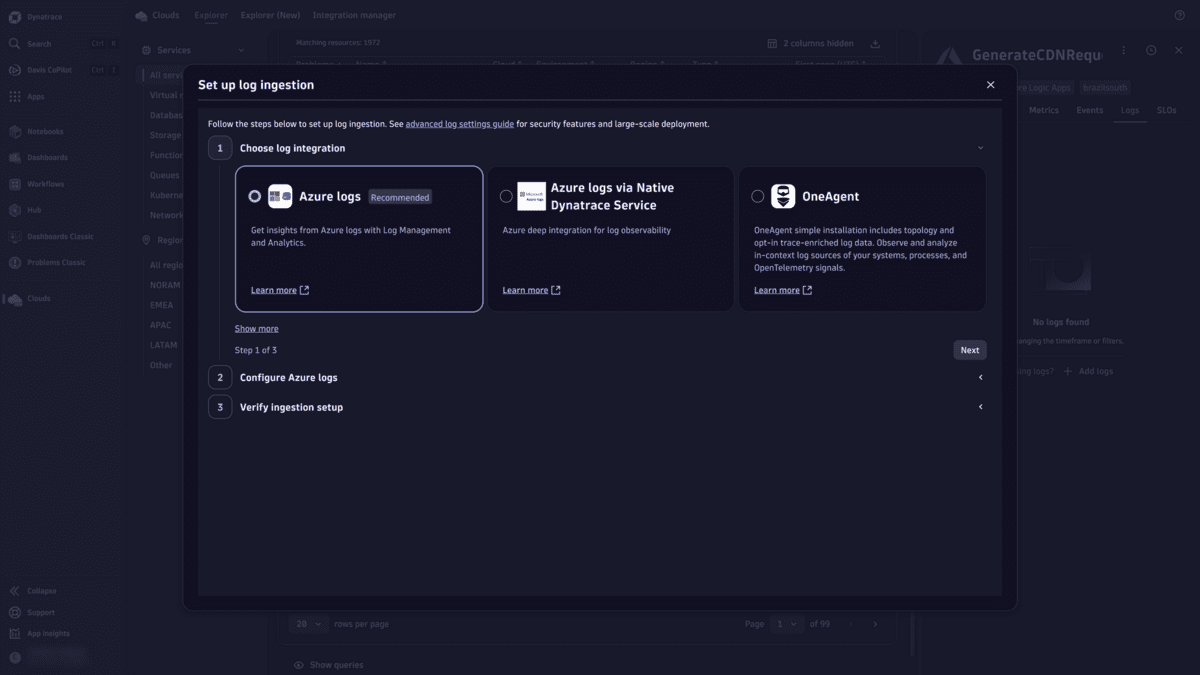The width and height of the screenshot is (1200, 675).
Task: Select the Azure logs integration radio button
Action: 254,196
